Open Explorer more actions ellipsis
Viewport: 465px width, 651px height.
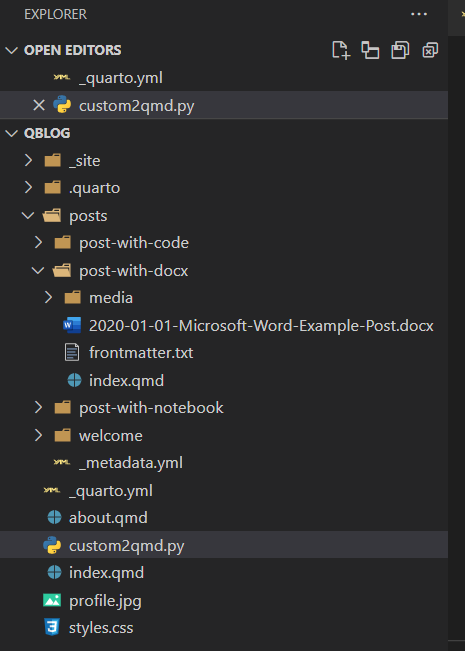coord(418,14)
